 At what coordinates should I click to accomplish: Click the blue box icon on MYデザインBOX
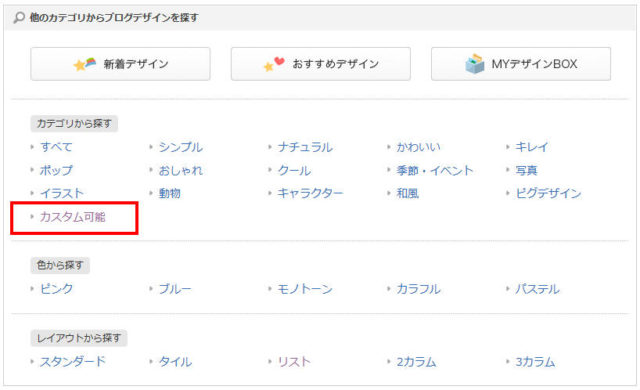click(x=475, y=64)
